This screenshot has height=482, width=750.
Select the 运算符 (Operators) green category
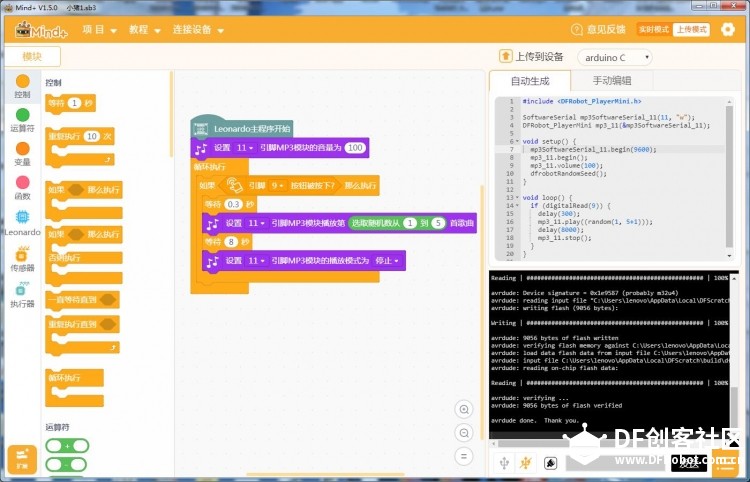(22, 115)
